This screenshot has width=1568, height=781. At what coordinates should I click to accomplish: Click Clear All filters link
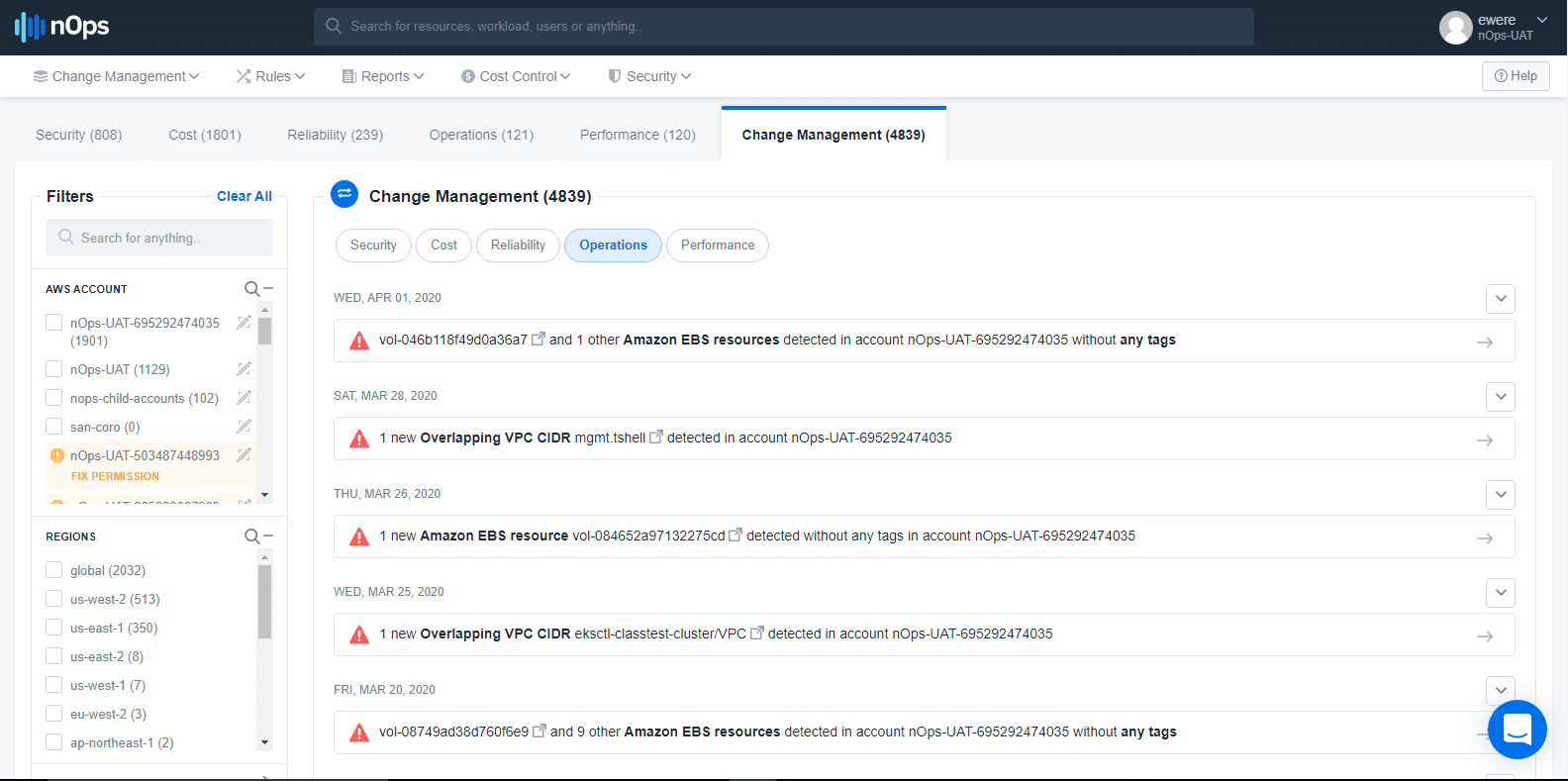point(245,196)
